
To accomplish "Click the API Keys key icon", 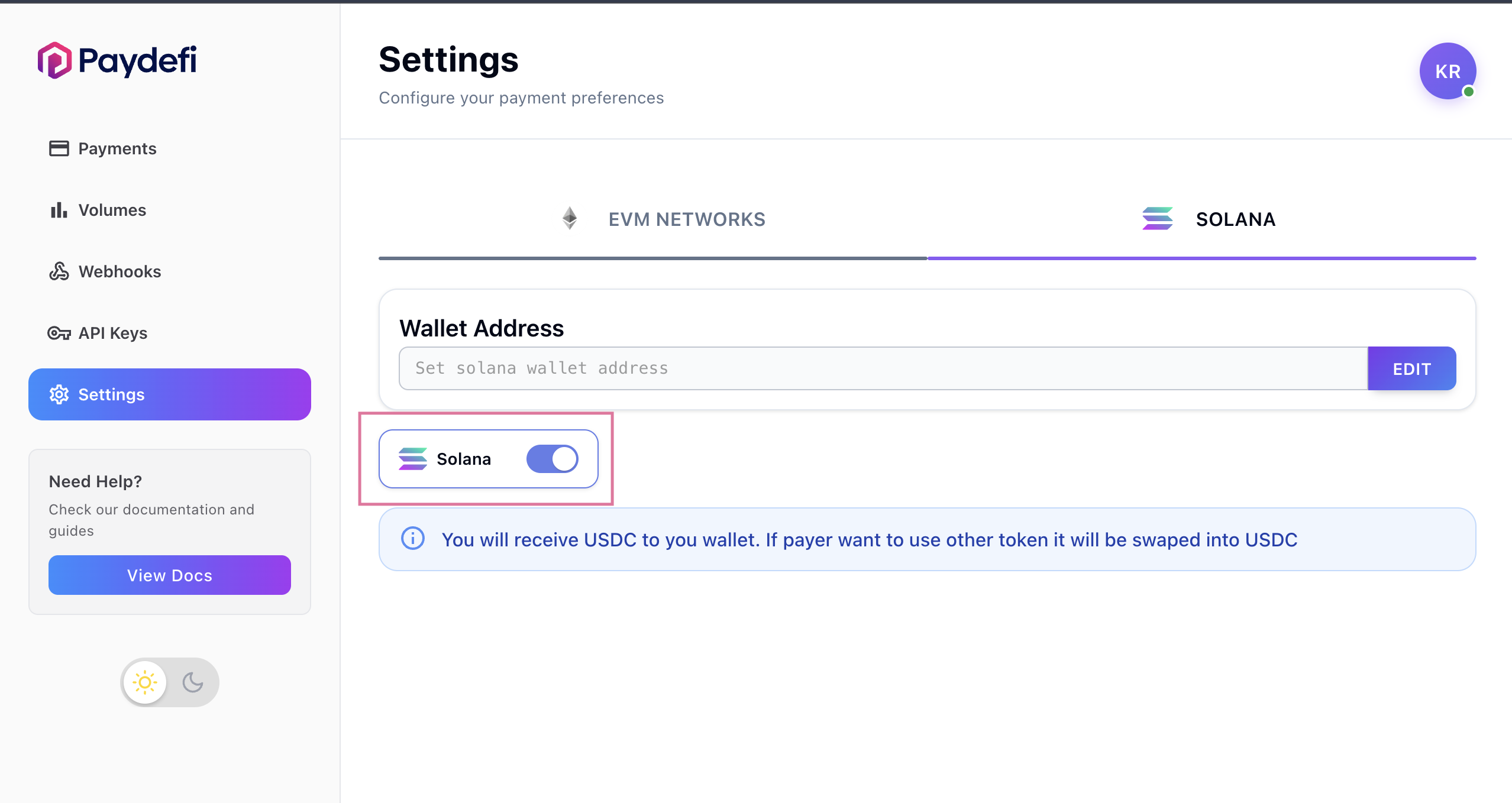I will 59,333.
